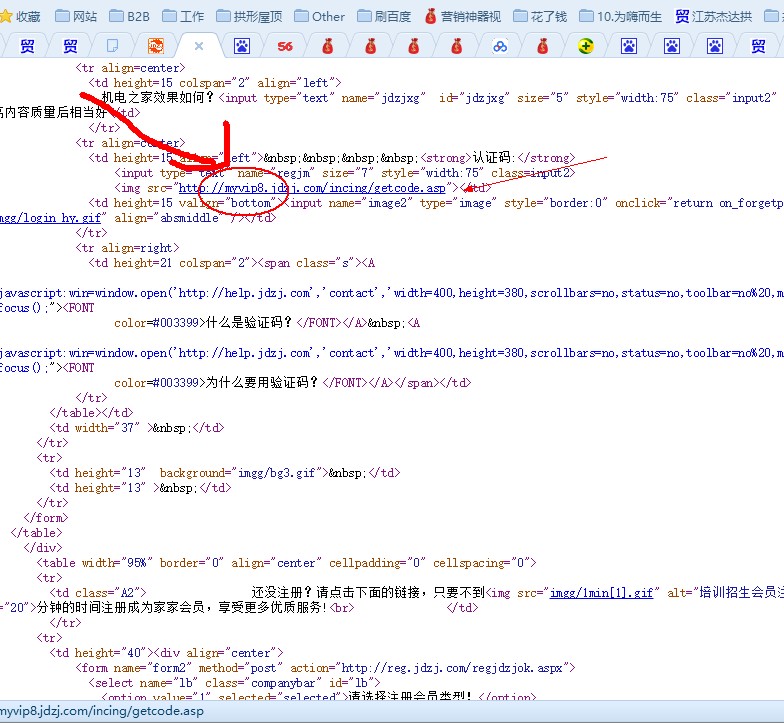Open the 网站 bookmark folder

pos(76,16)
